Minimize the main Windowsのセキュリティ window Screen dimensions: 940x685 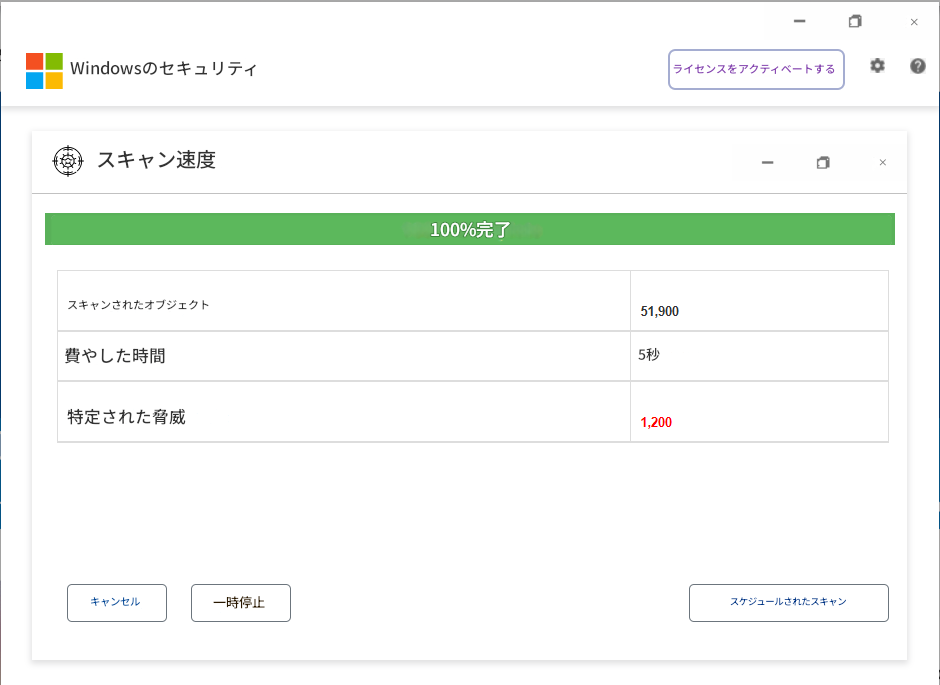tap(799, 22)
